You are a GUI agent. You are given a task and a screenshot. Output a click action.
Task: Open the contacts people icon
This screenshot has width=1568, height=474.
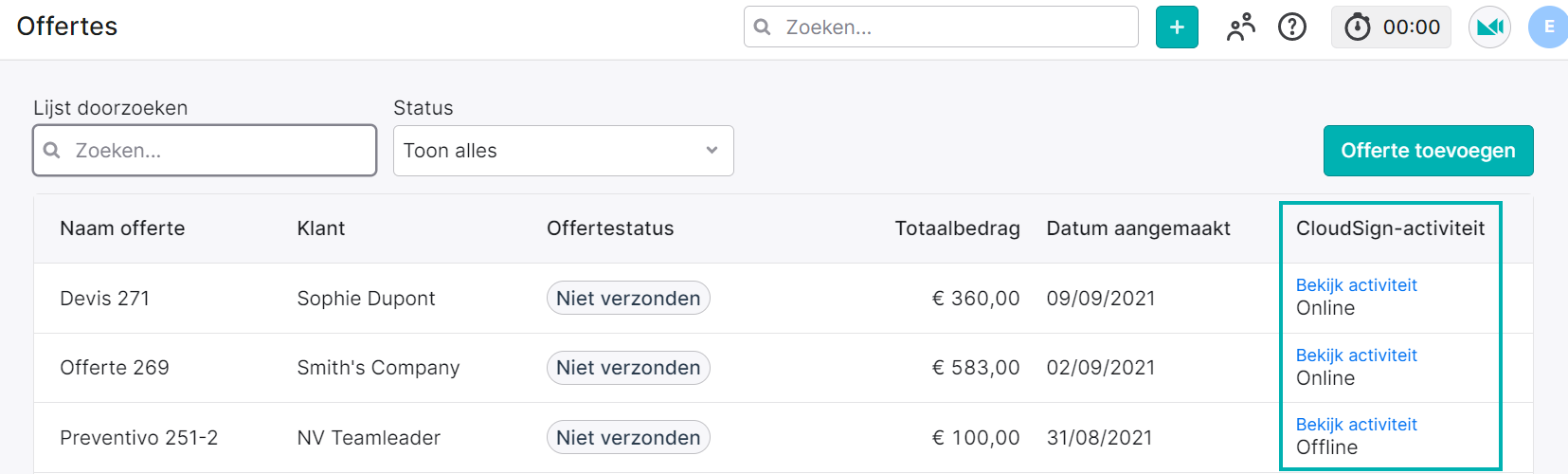(x=1240, y=27)
